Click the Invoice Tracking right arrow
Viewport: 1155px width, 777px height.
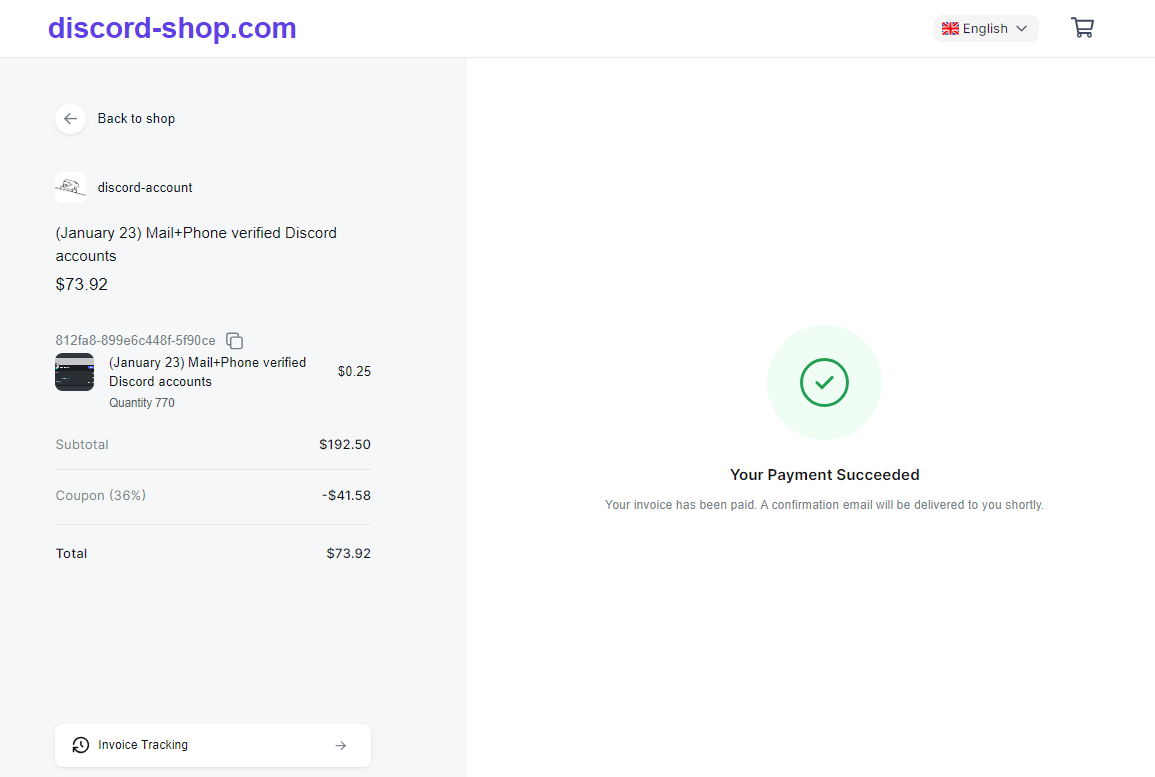click(x=340, y=745)
